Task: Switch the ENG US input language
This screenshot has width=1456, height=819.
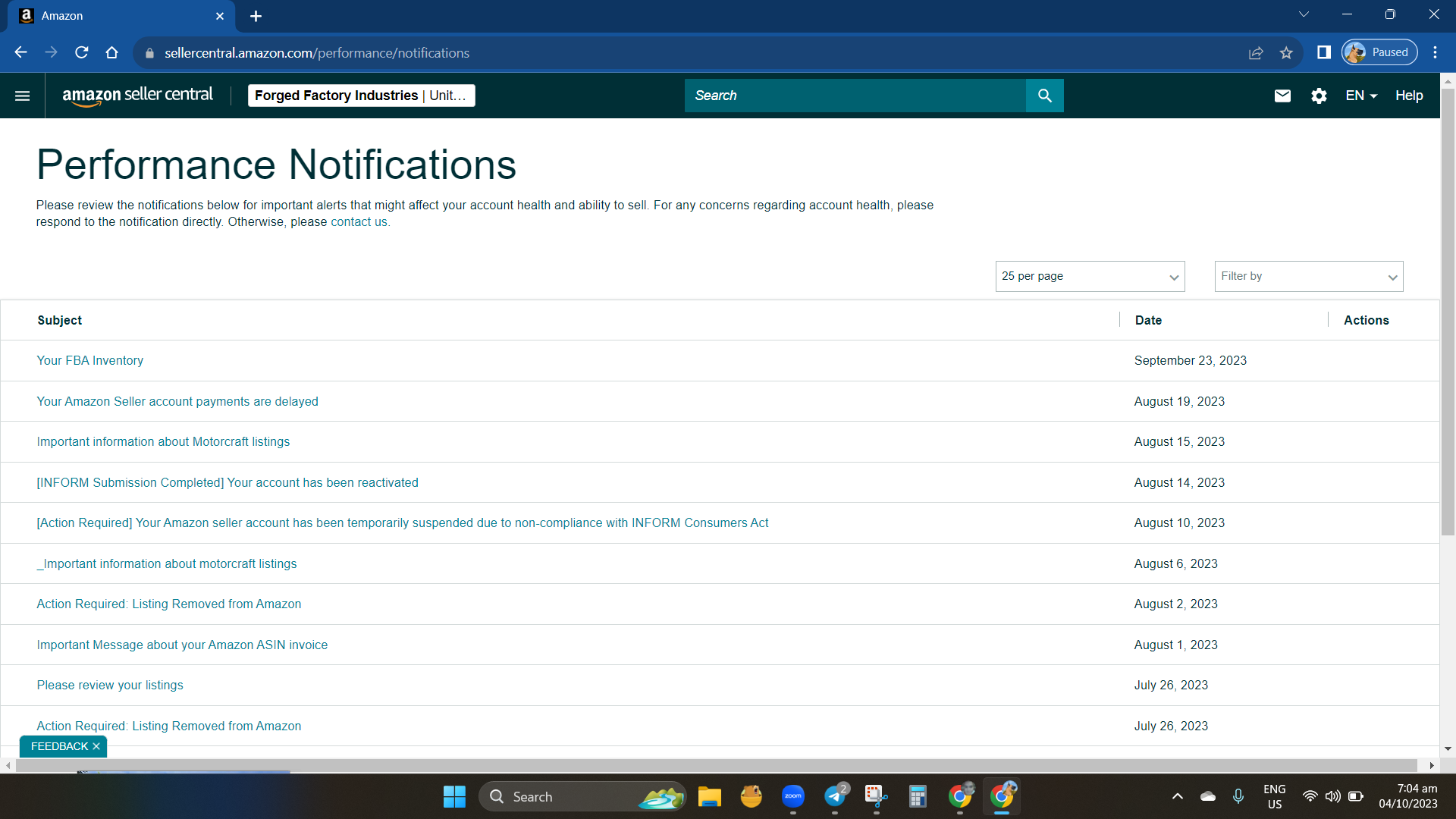Action: click(x=1275, y=796)
